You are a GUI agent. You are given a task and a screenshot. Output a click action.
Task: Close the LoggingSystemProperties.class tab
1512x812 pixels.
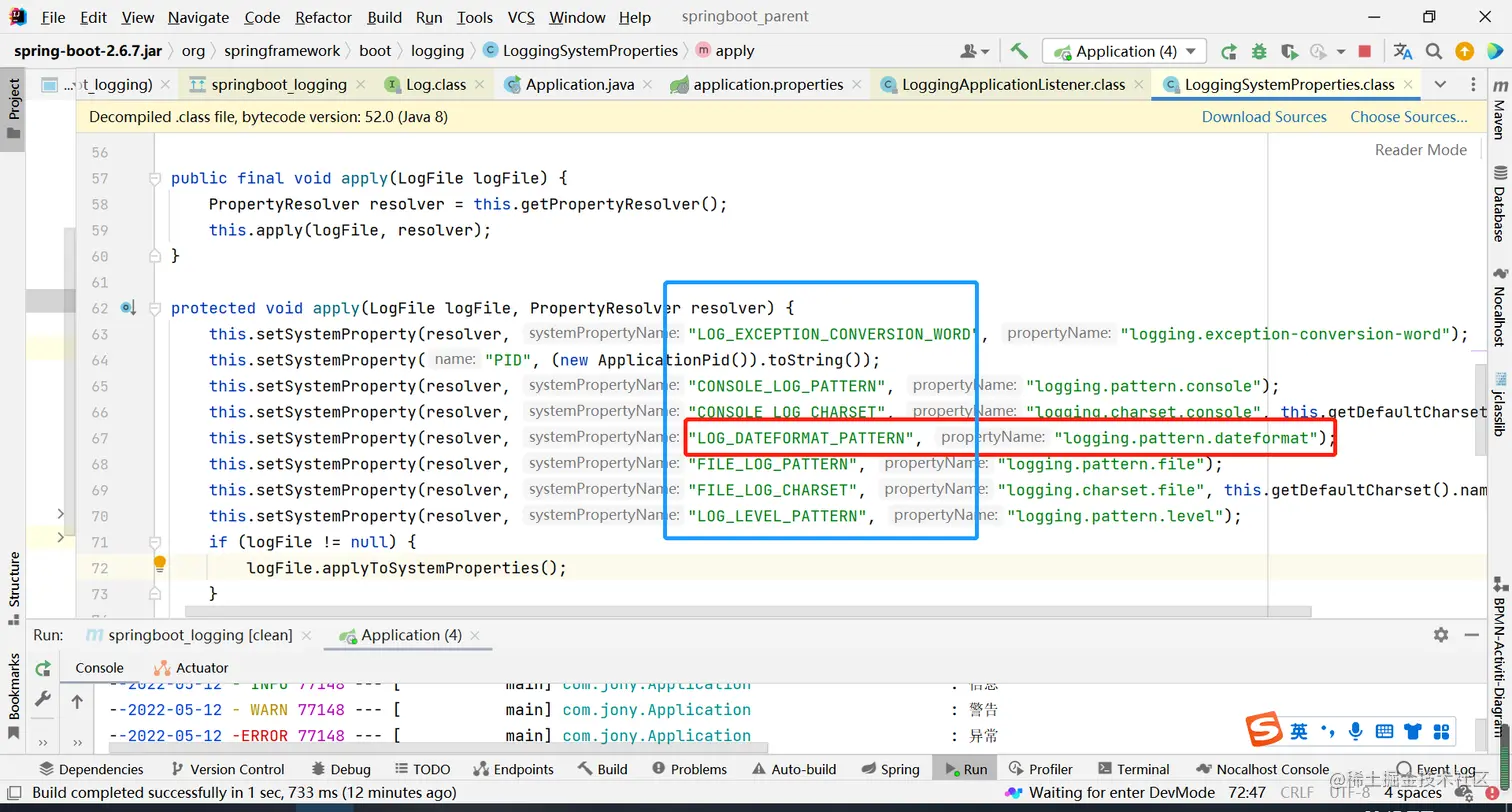coord(1408,85)
